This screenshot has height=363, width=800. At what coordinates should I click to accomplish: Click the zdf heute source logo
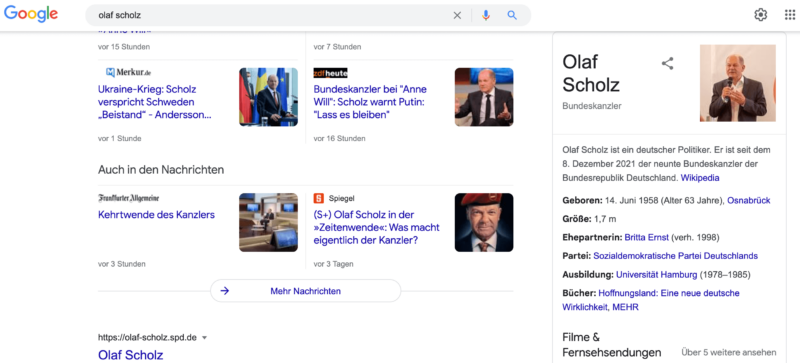331,73
